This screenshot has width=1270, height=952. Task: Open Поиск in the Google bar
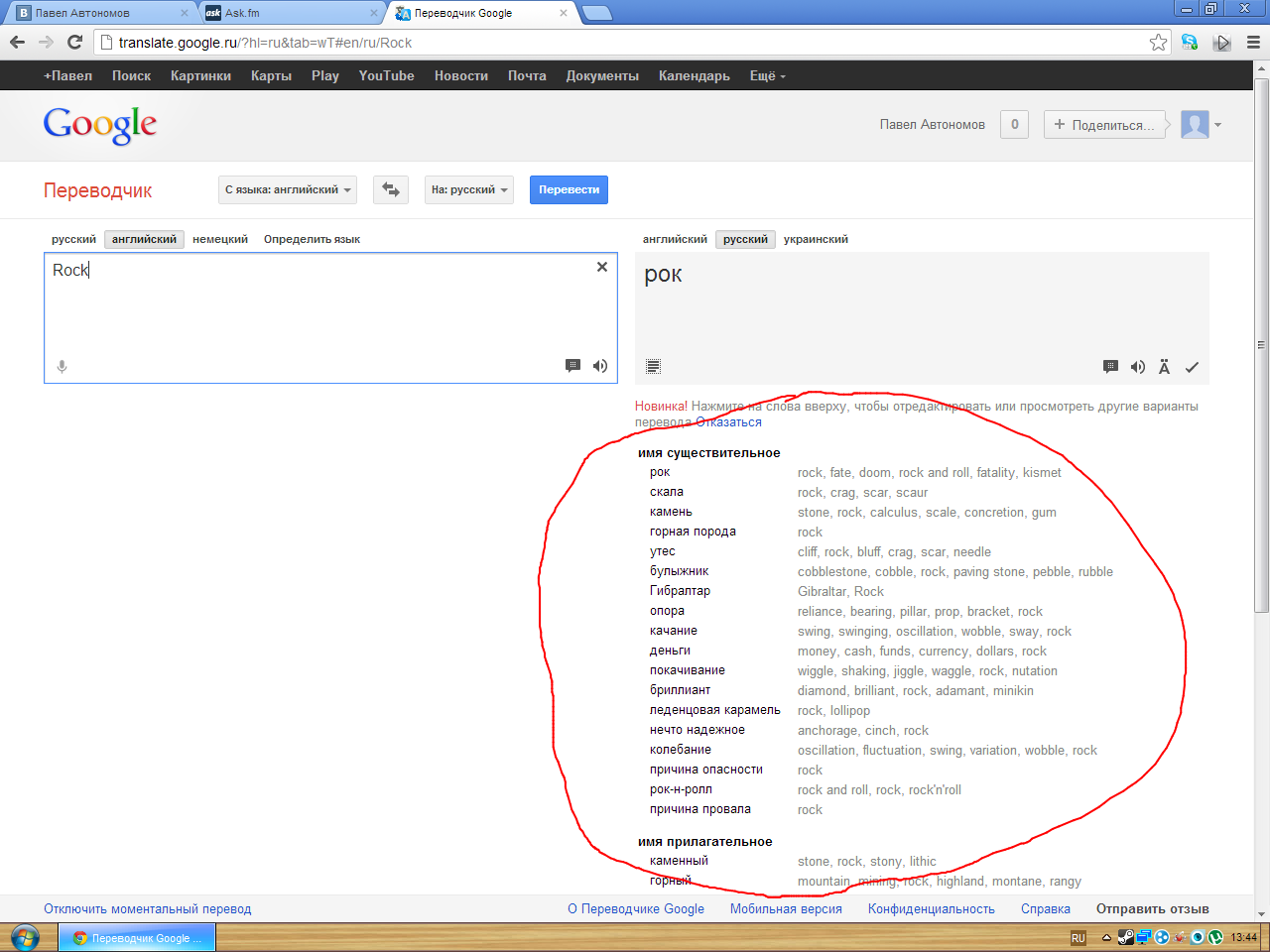131,75
